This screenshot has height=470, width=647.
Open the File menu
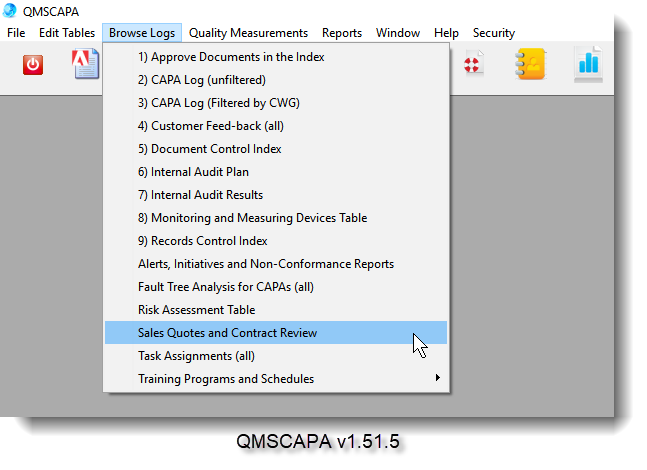[x=16, y=33]
